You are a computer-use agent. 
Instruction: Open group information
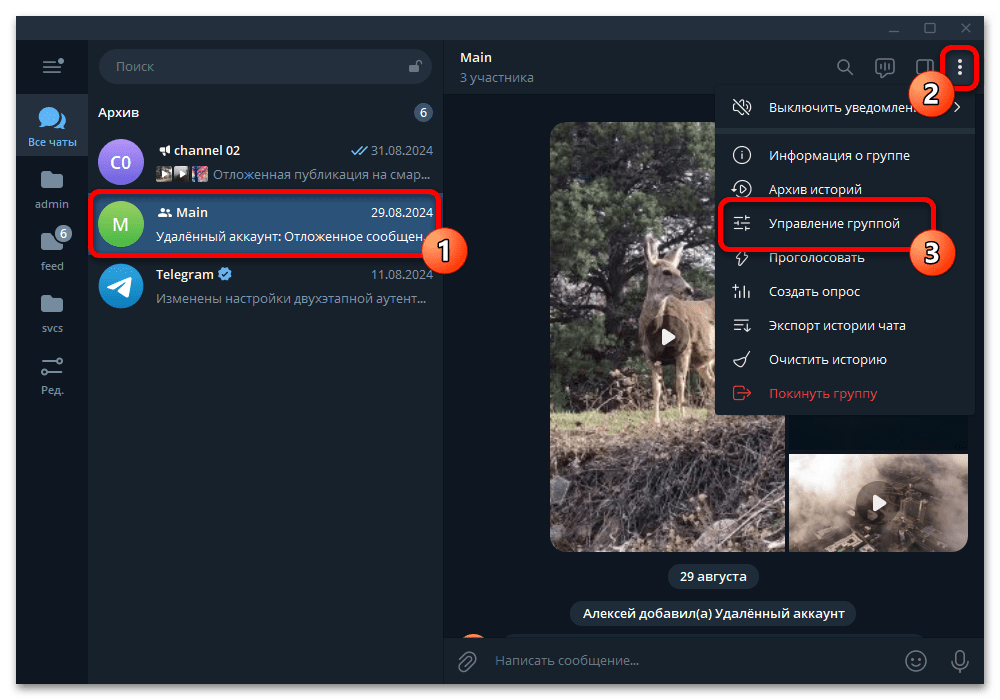coord(845,156)
